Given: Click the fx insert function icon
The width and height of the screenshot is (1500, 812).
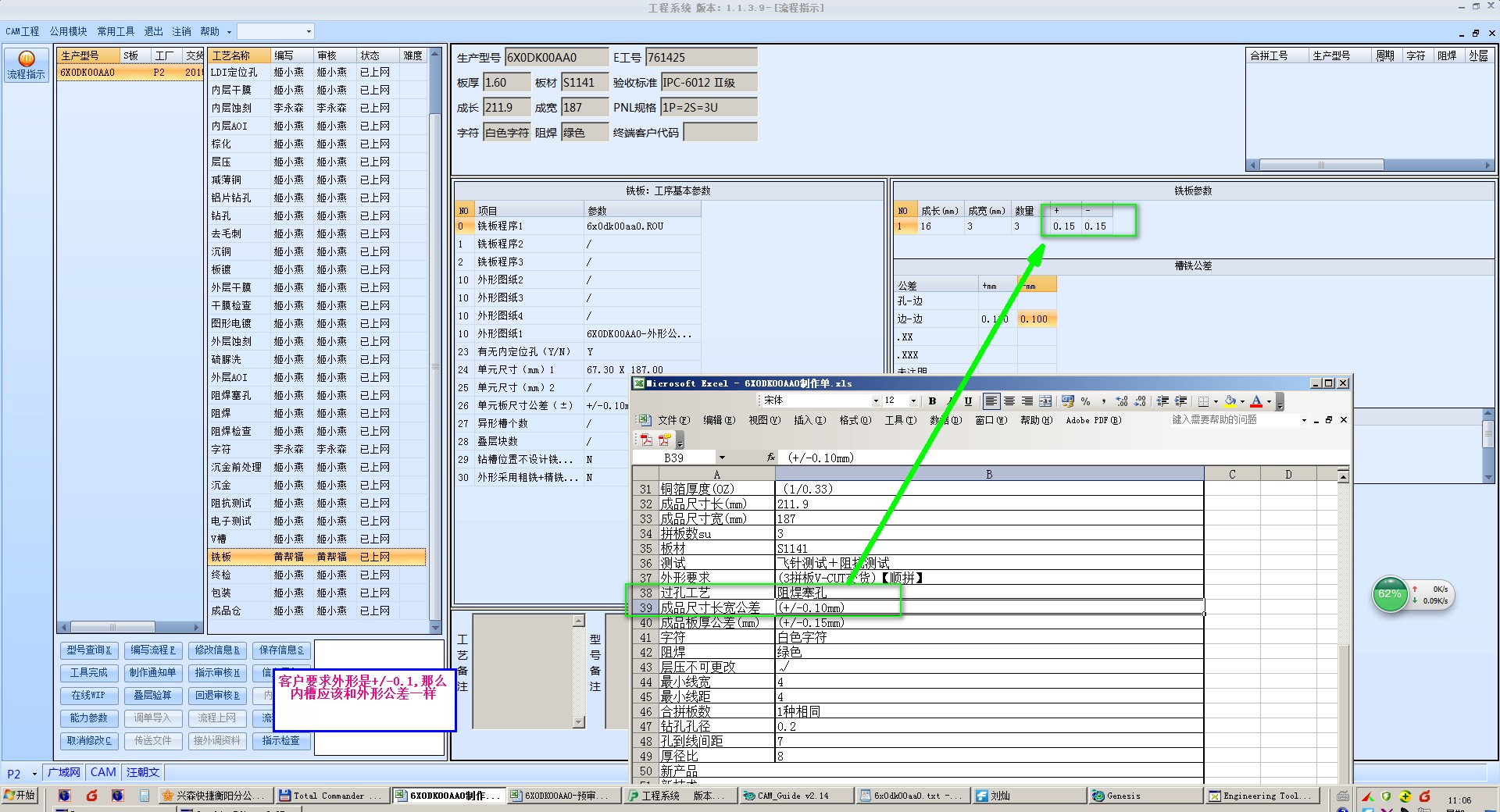Looking at the screenshot, I should [771, 458].
